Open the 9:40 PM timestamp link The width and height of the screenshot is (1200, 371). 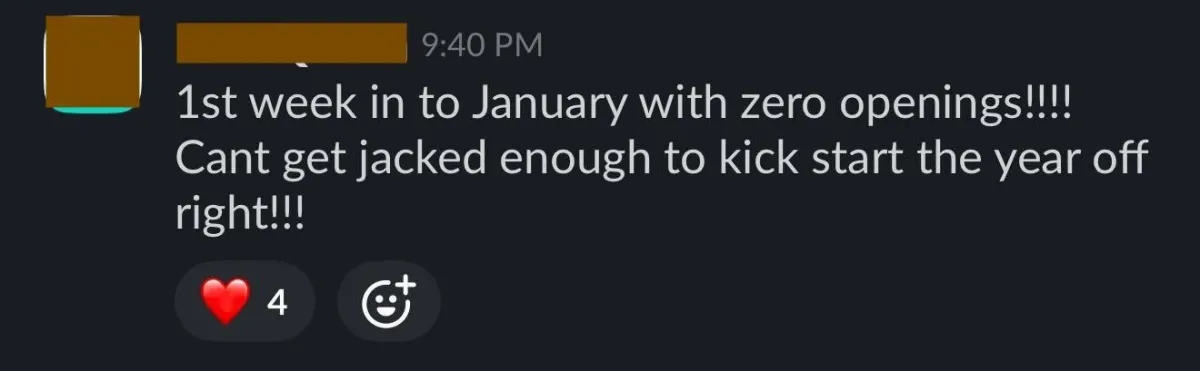482,44
